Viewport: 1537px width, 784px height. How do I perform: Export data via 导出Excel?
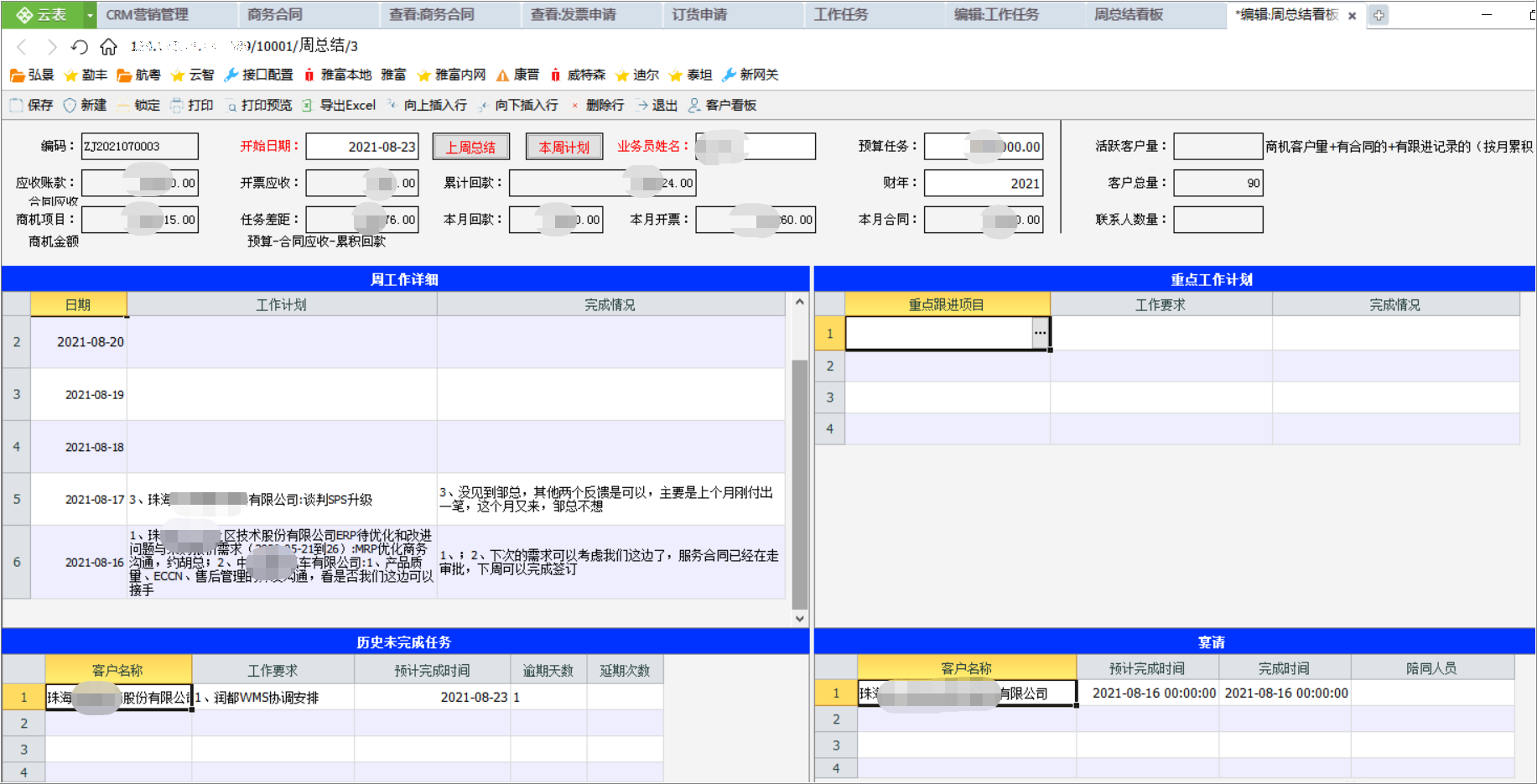coord(339,105)
